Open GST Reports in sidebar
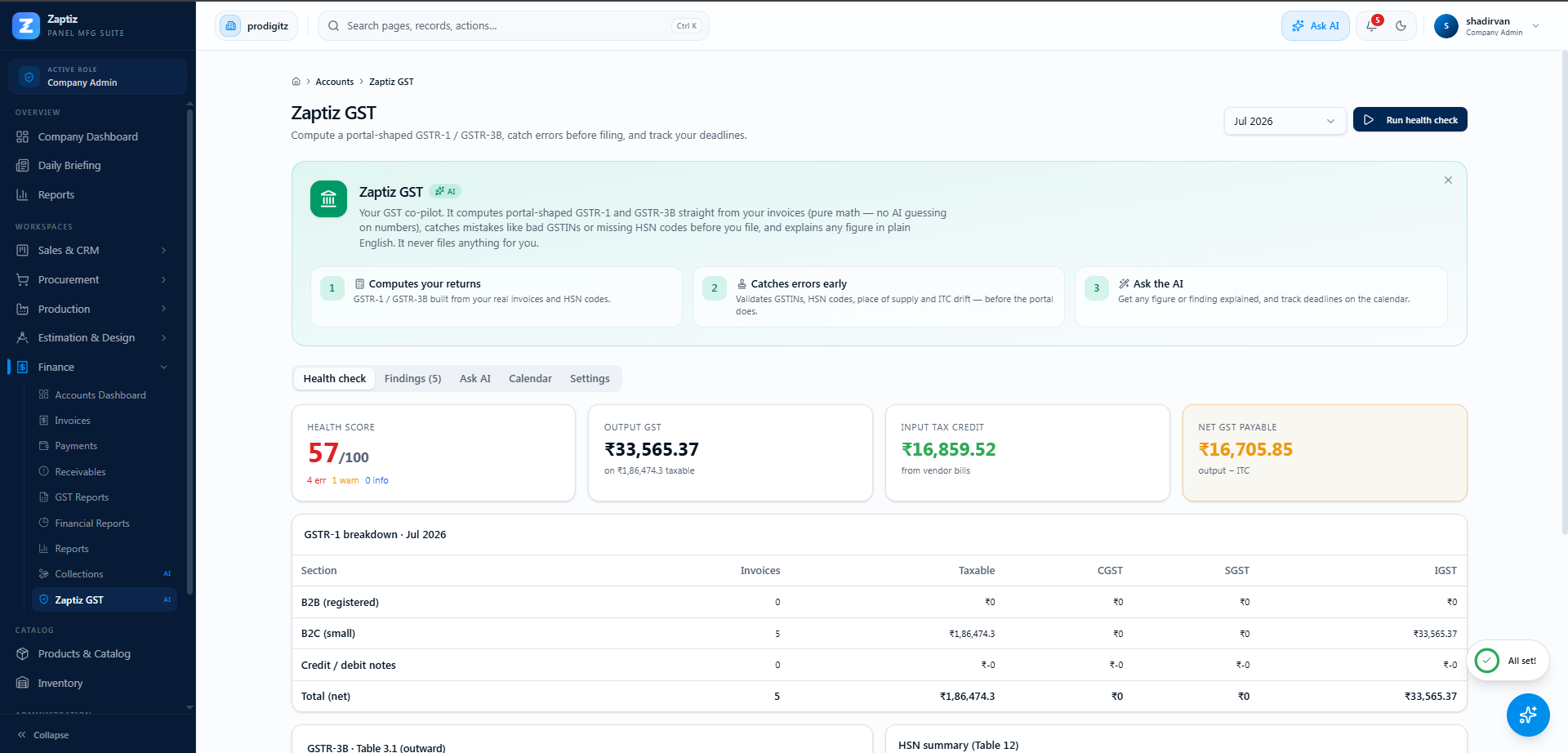The image size is (1568, 753). (x=104, y=497)
